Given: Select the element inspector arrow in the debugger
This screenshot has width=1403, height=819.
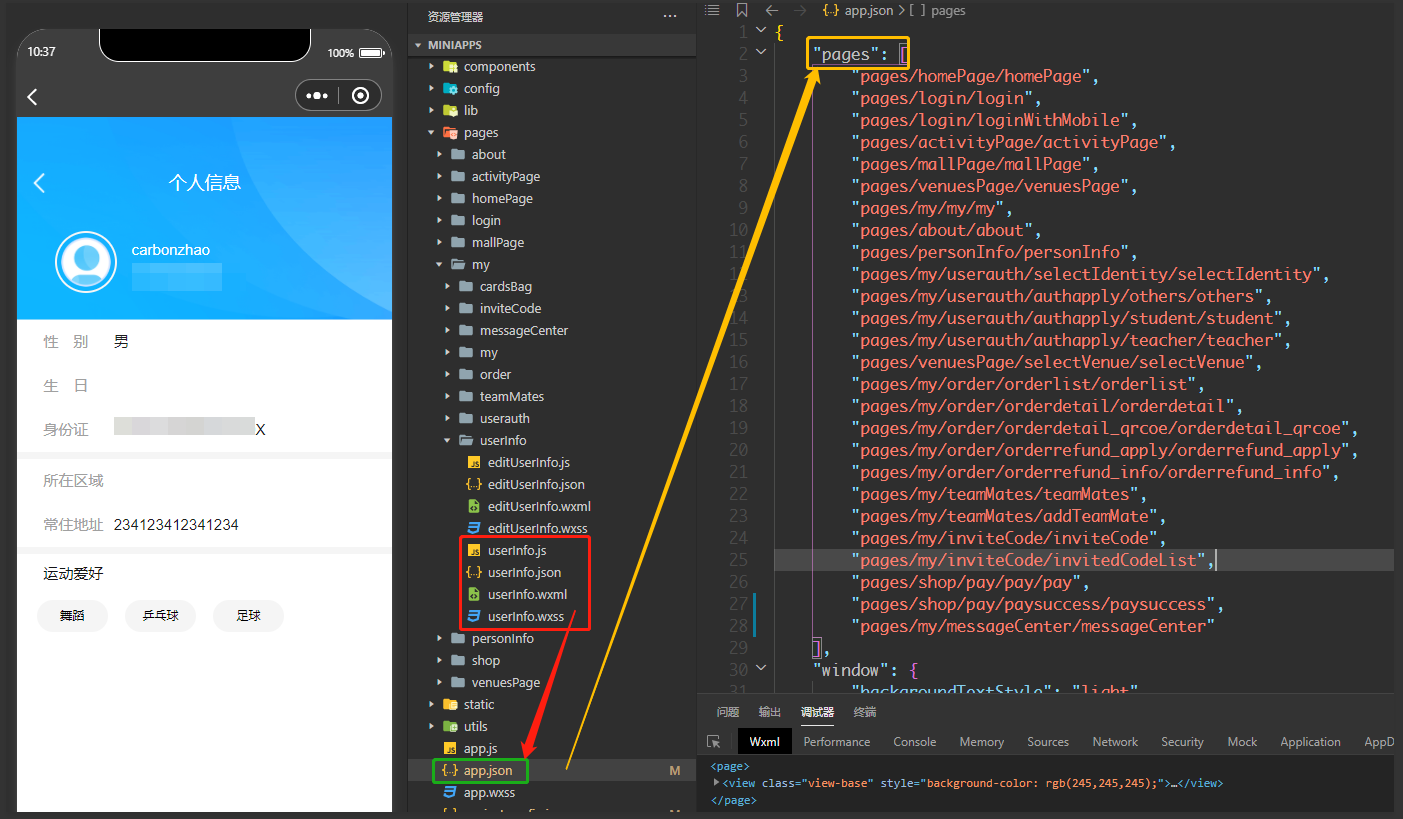Looking at the screenshot, I should coord(715,742).
